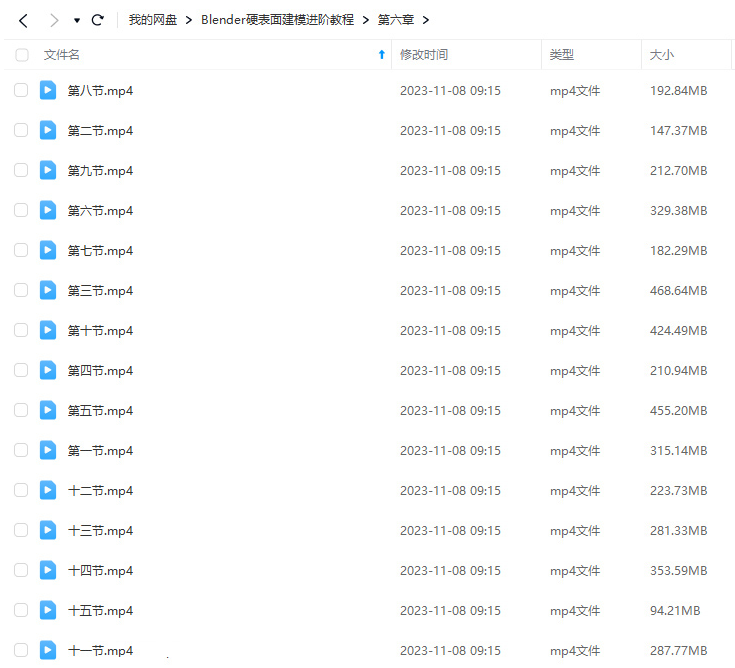Click the video icon of 十一节.mp4

point(48,650)
